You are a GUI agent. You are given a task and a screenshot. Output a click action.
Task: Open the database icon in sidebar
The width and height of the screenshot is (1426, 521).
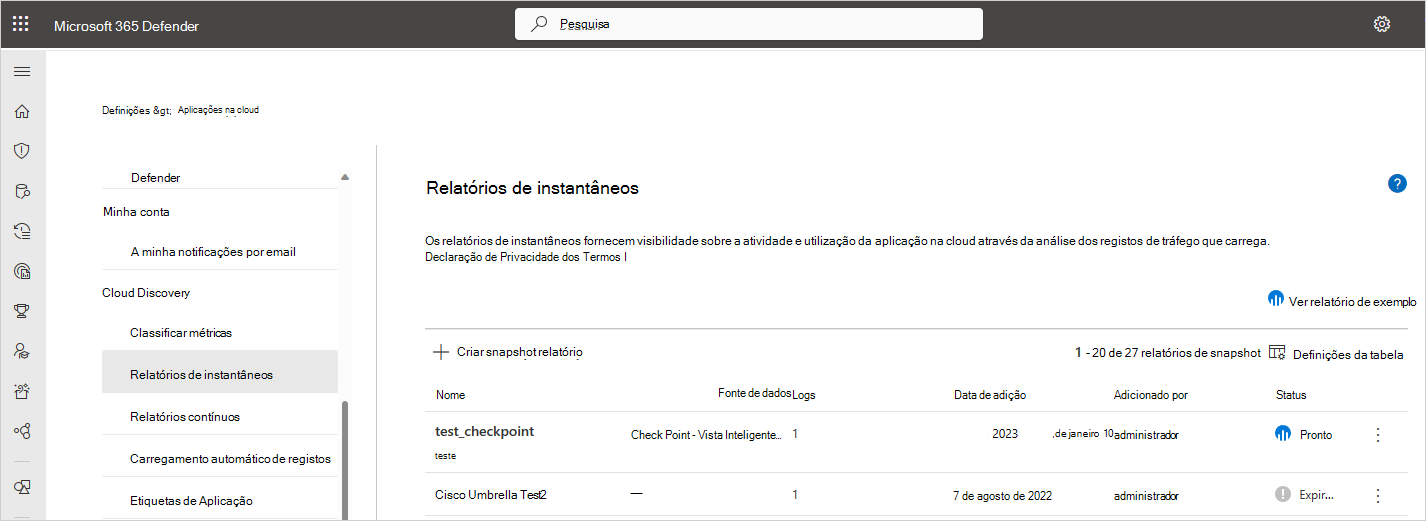21,191
